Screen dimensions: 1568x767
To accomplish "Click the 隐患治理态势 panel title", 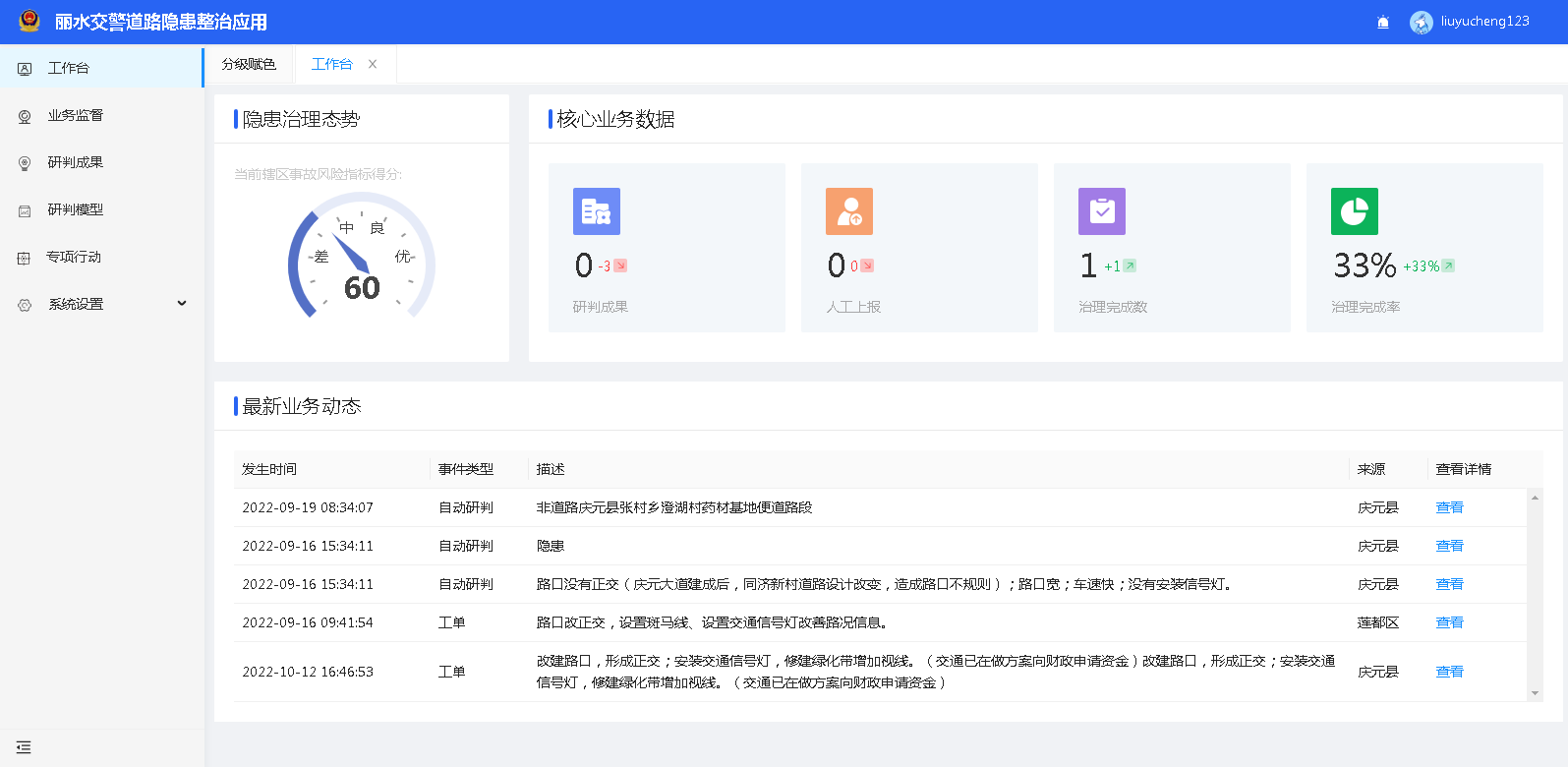I will pos(302,119).
